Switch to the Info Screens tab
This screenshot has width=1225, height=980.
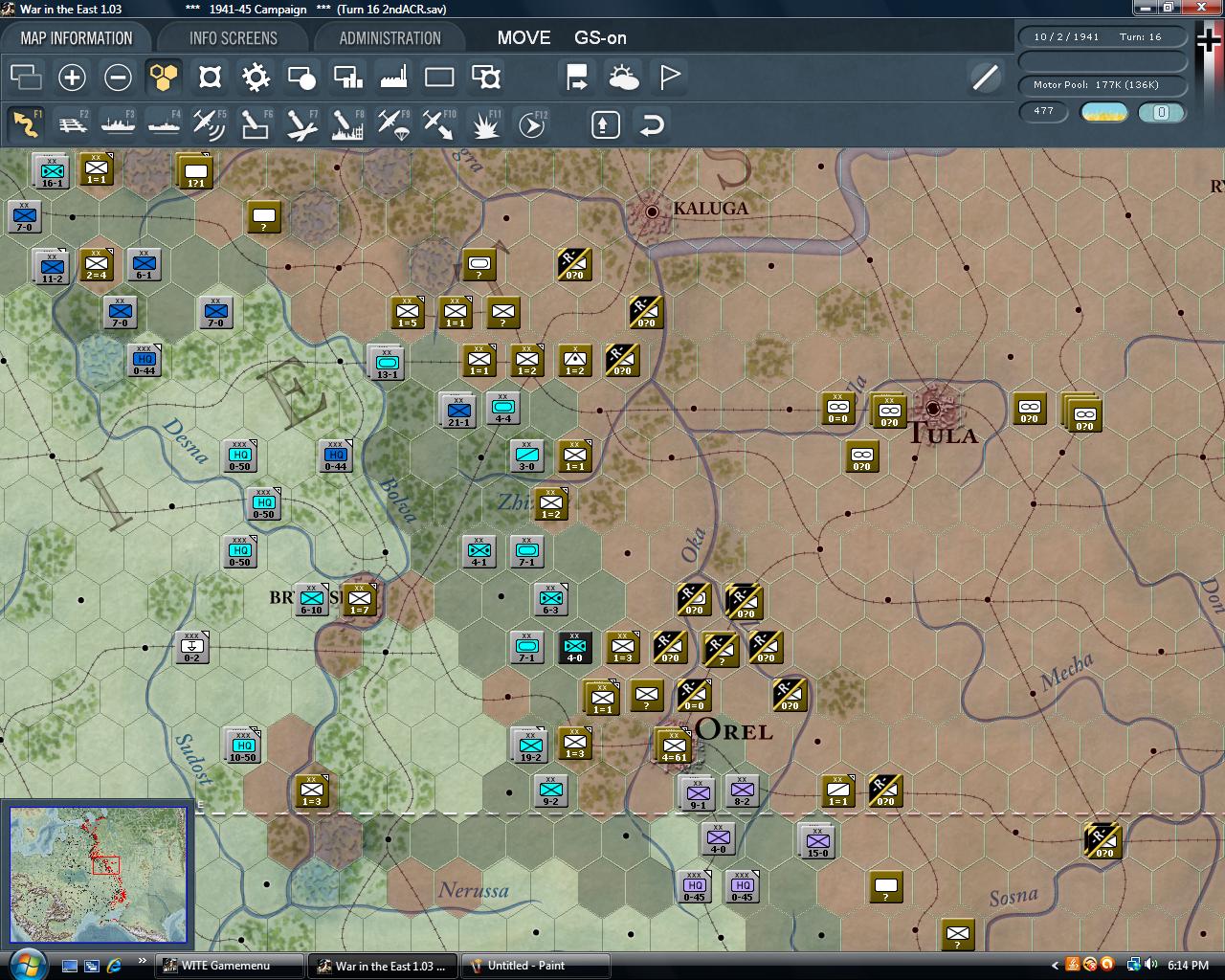click(233, 38)
